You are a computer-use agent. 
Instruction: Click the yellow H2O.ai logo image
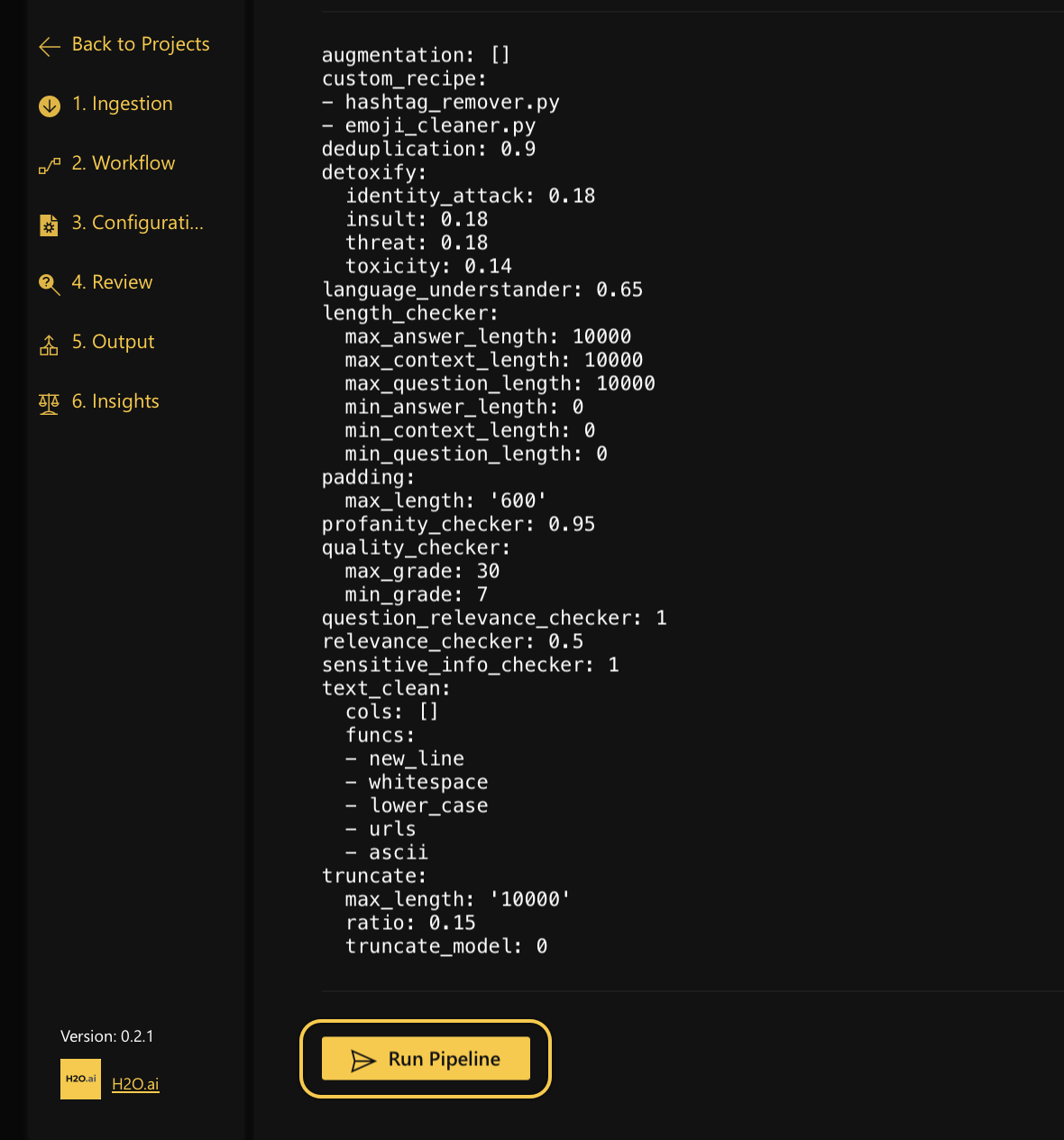coord(80,1079)
